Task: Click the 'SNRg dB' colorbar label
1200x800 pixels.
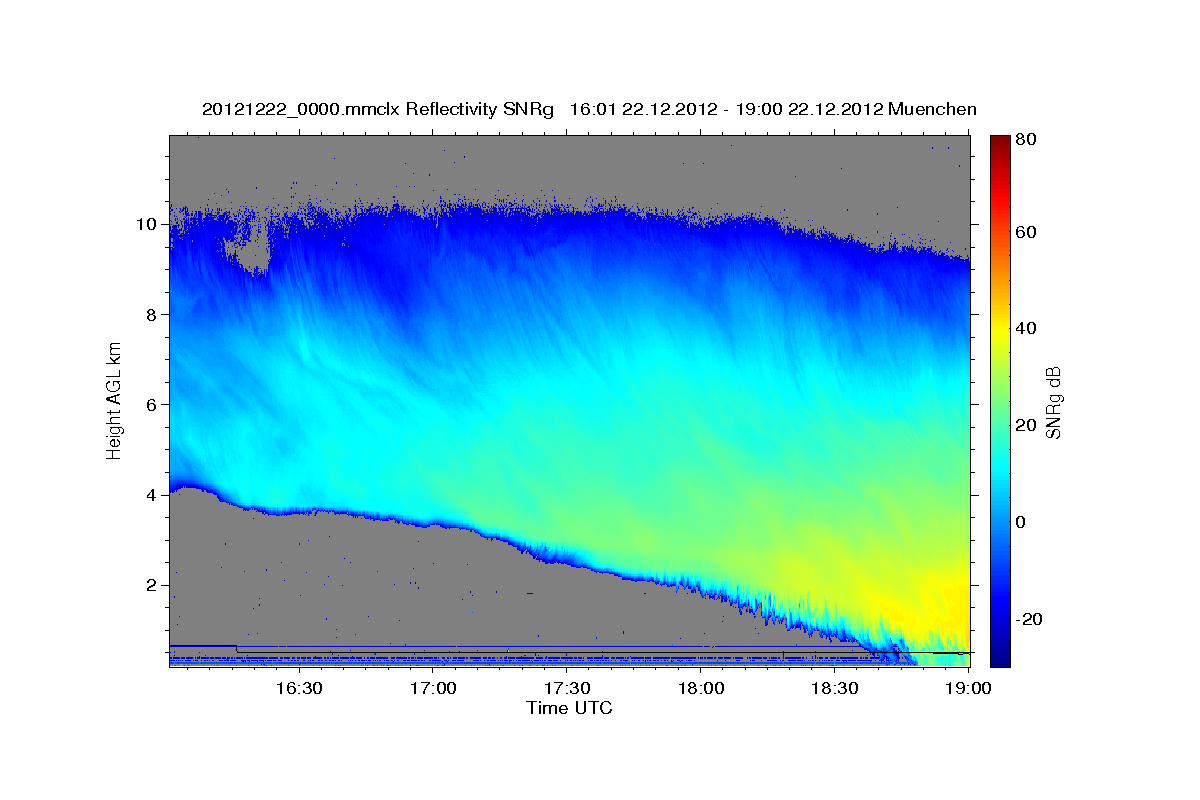Action: click(x=1052, y=401)
